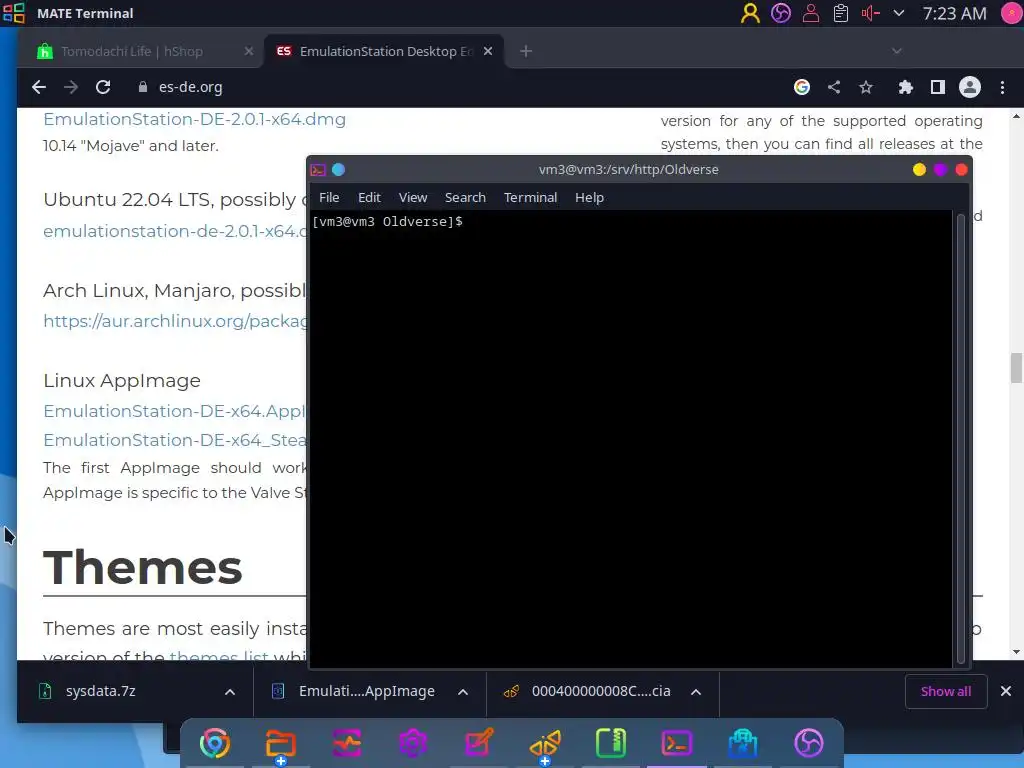Open the OBS tray icon in top panel

[780, 13]
